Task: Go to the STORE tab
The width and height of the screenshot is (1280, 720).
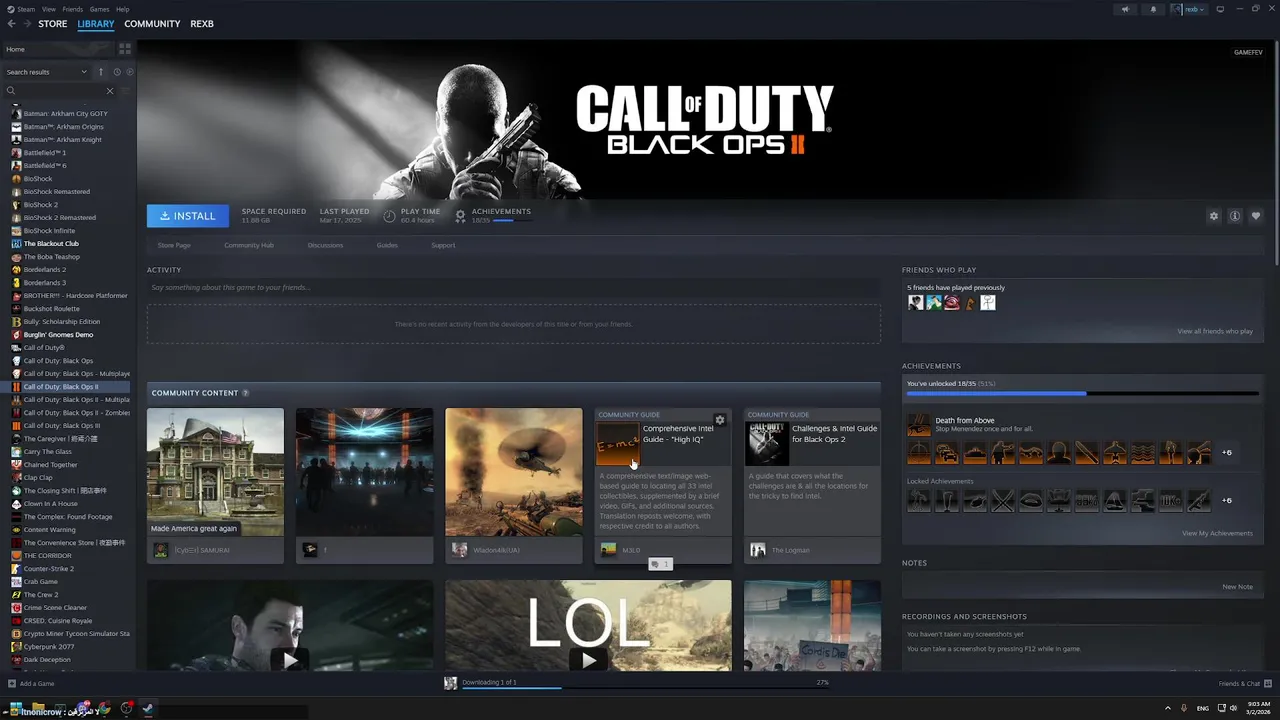Action: [x=53, y=24]
